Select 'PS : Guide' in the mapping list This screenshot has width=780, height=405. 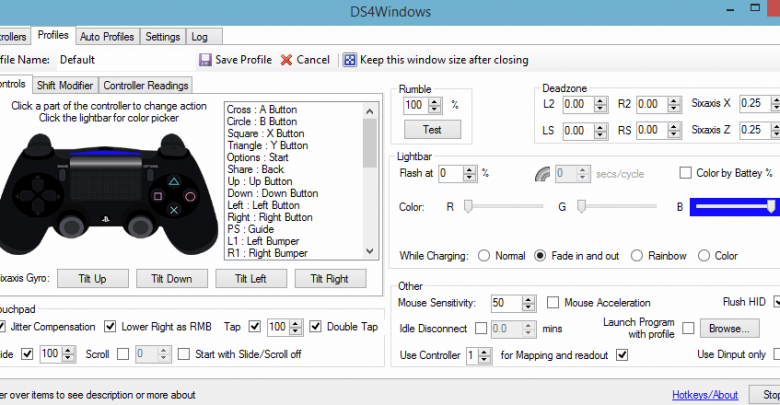(251, 229)
